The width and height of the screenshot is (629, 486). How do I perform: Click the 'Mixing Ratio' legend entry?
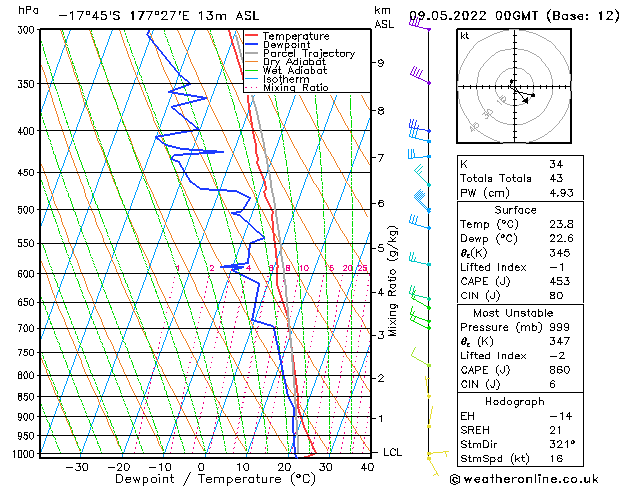296,87
